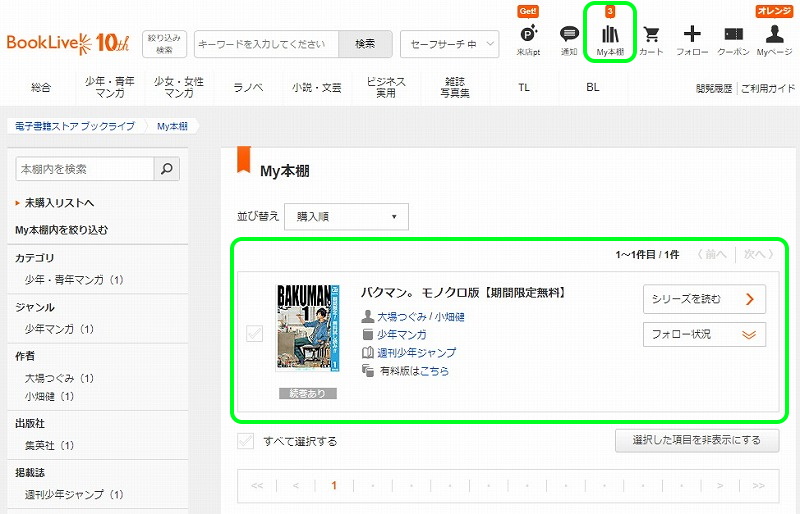Filter by genre 少年マンガ (1) in sidebar
Viewport: 800px width, 514px height.
59,329
